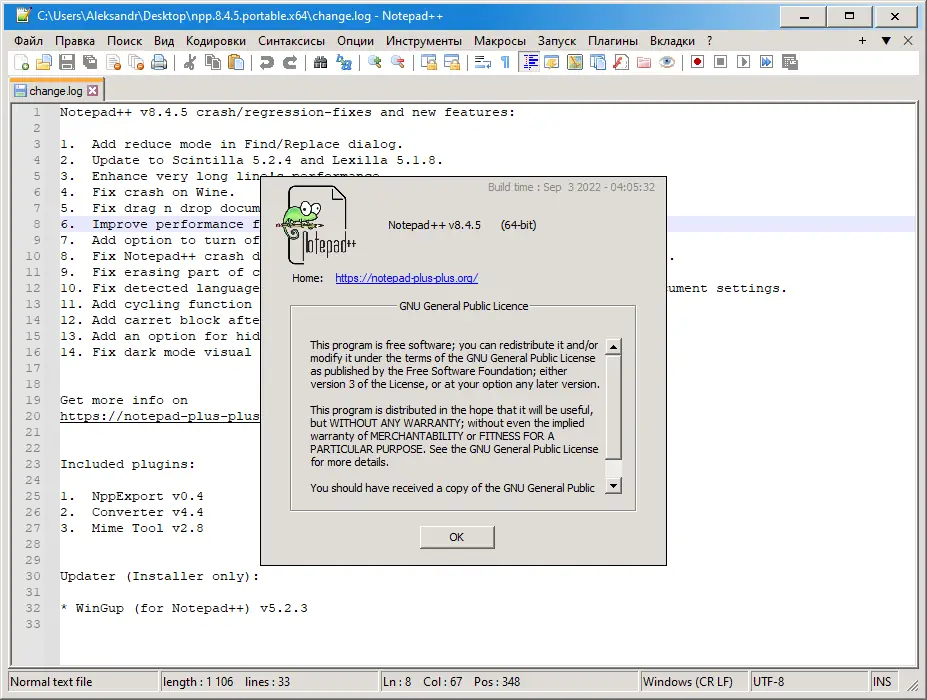Expand the tab list black triangle
This screenshot has height=700, width=927.
886,41
